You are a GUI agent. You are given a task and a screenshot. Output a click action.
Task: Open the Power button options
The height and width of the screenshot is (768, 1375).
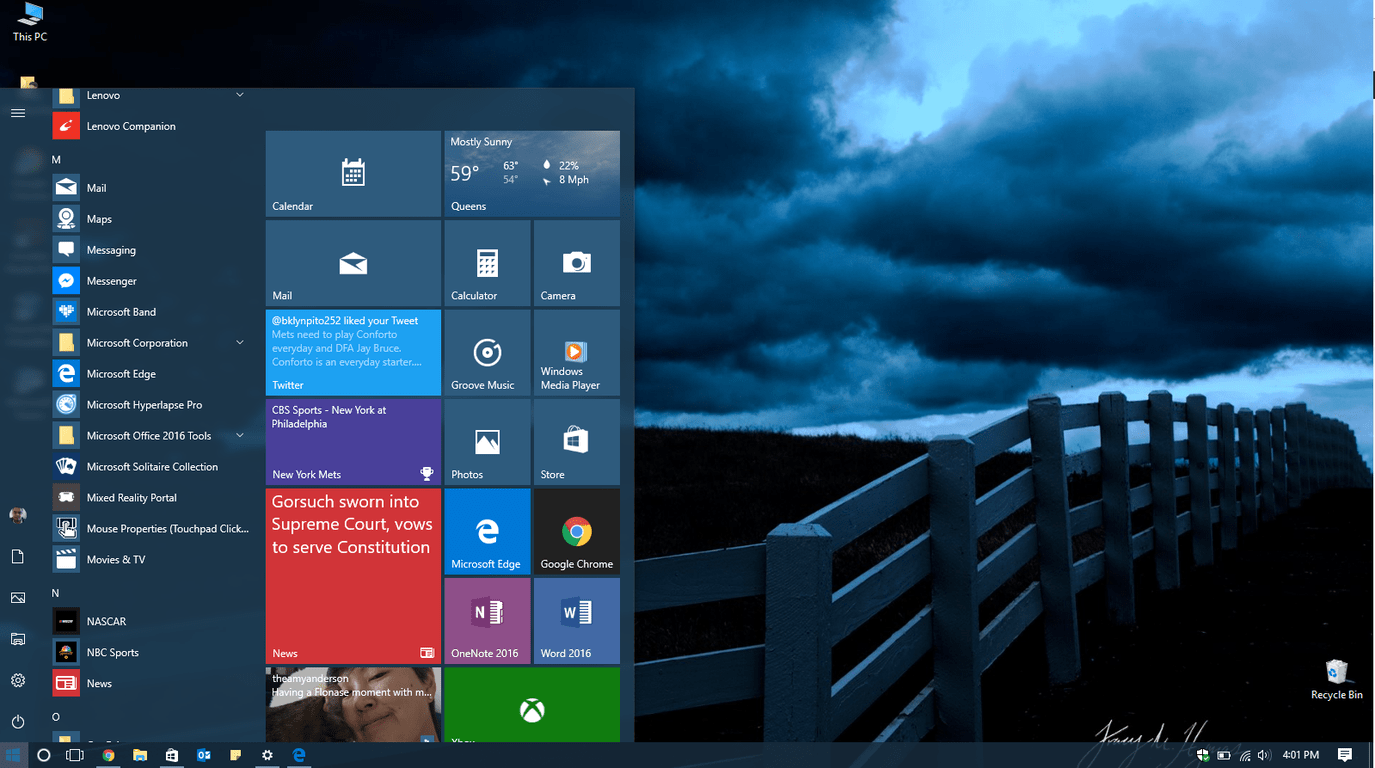click(x=18, y=722)
